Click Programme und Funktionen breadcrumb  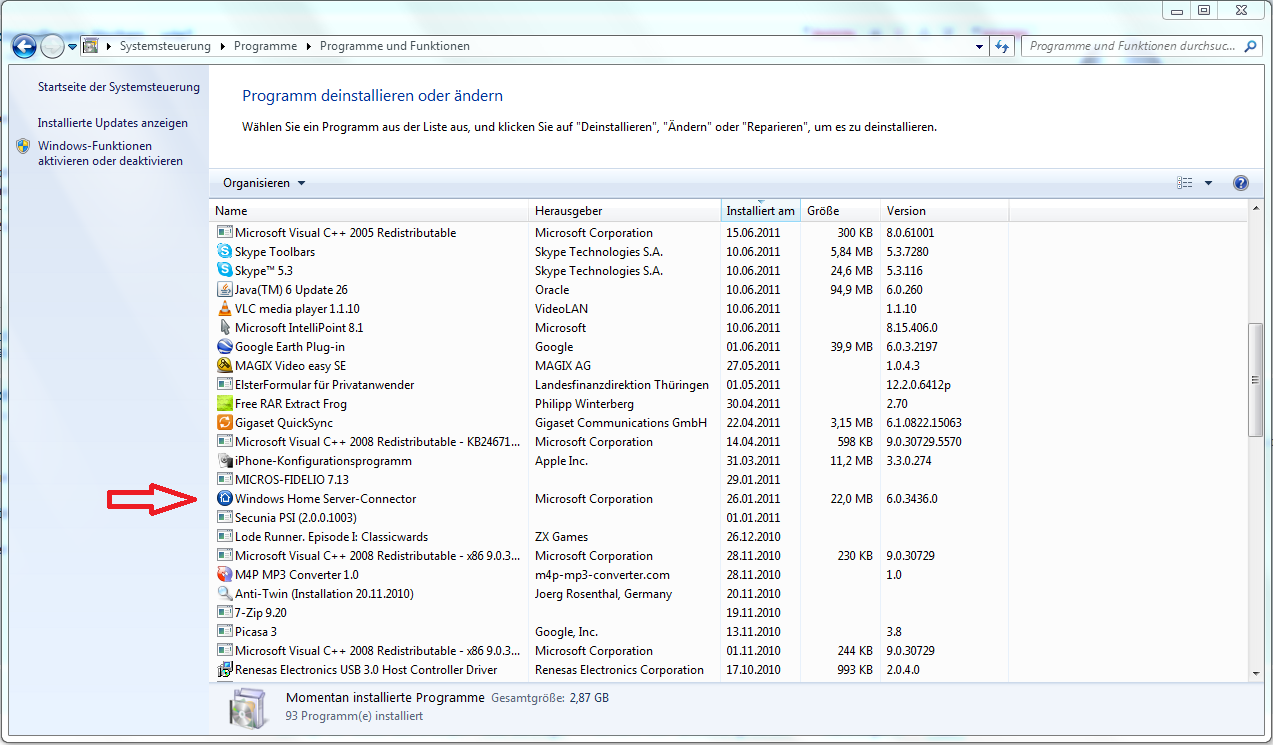tap(394, 46)
